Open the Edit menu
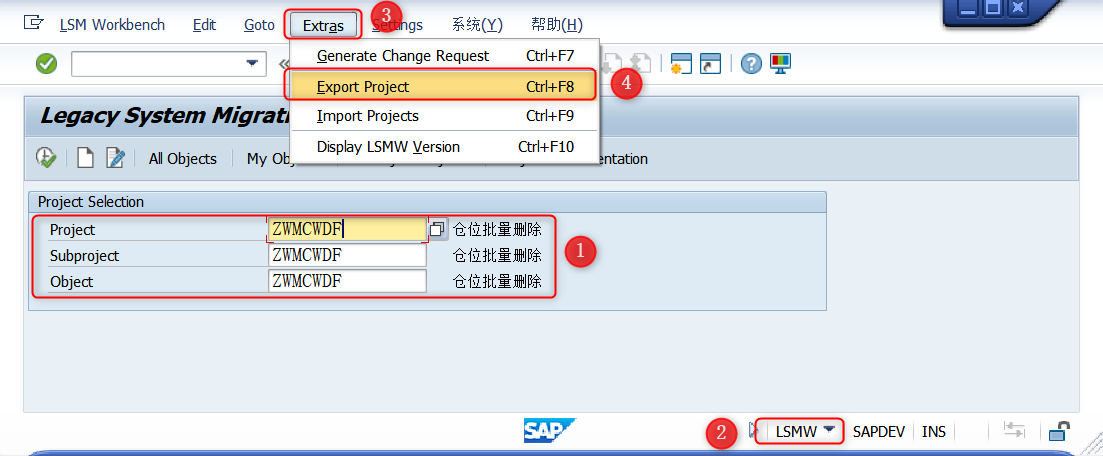This screenshot has width=1103, height=456. click(204, 25)
